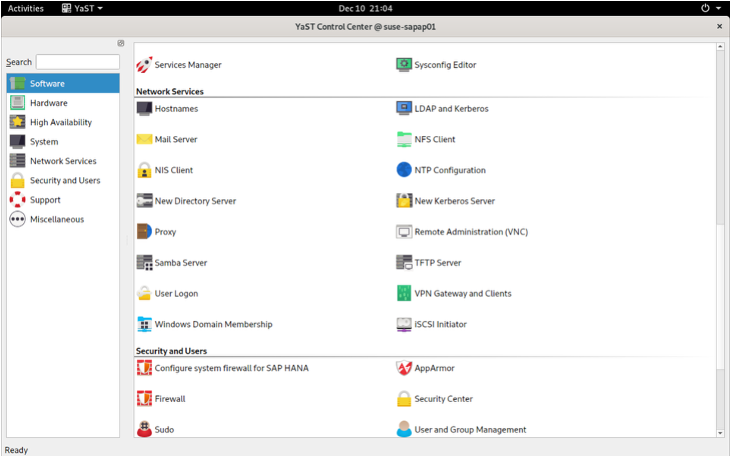Launch the VPN Gateway and Clients icon
Screen dimensions: 730x456
tap(404, 294)
